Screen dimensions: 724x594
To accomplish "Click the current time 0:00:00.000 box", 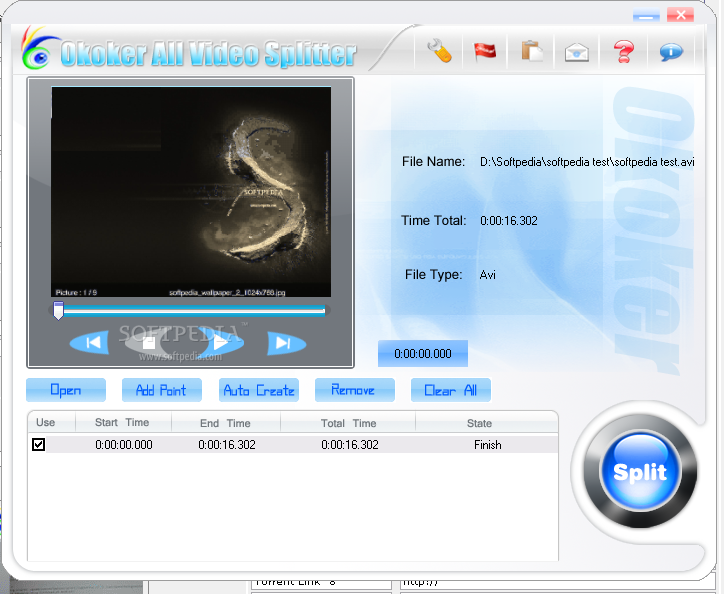I will click(x=423, y=354).
